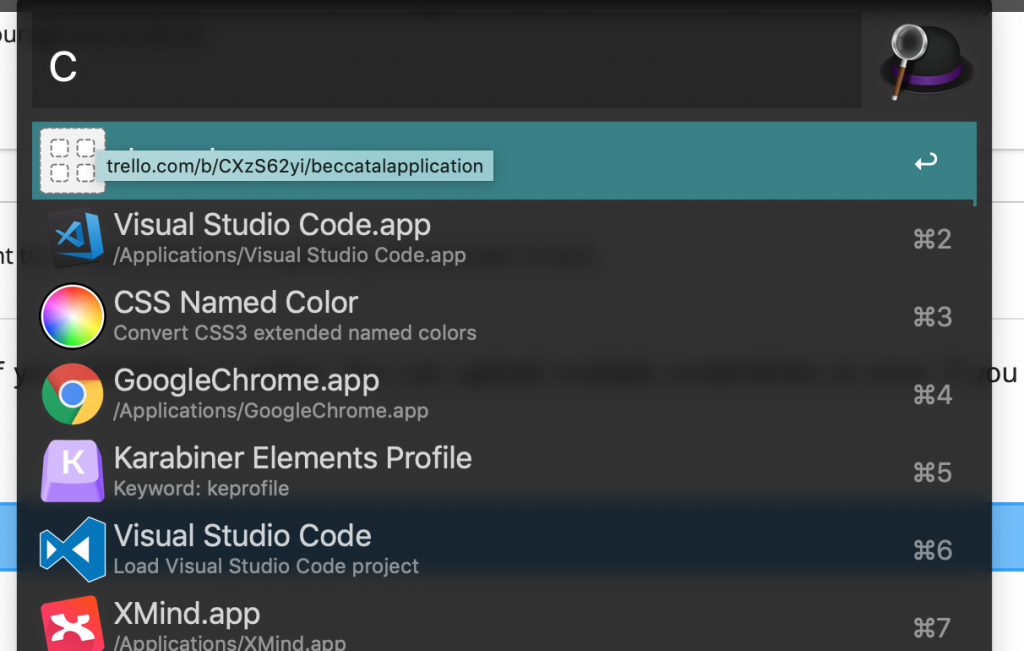Image resolution: width=1024 pixels, height=651 pixels.
Task: Click the ⌘6 shortcut label
Action: click(x=932, y=550)
